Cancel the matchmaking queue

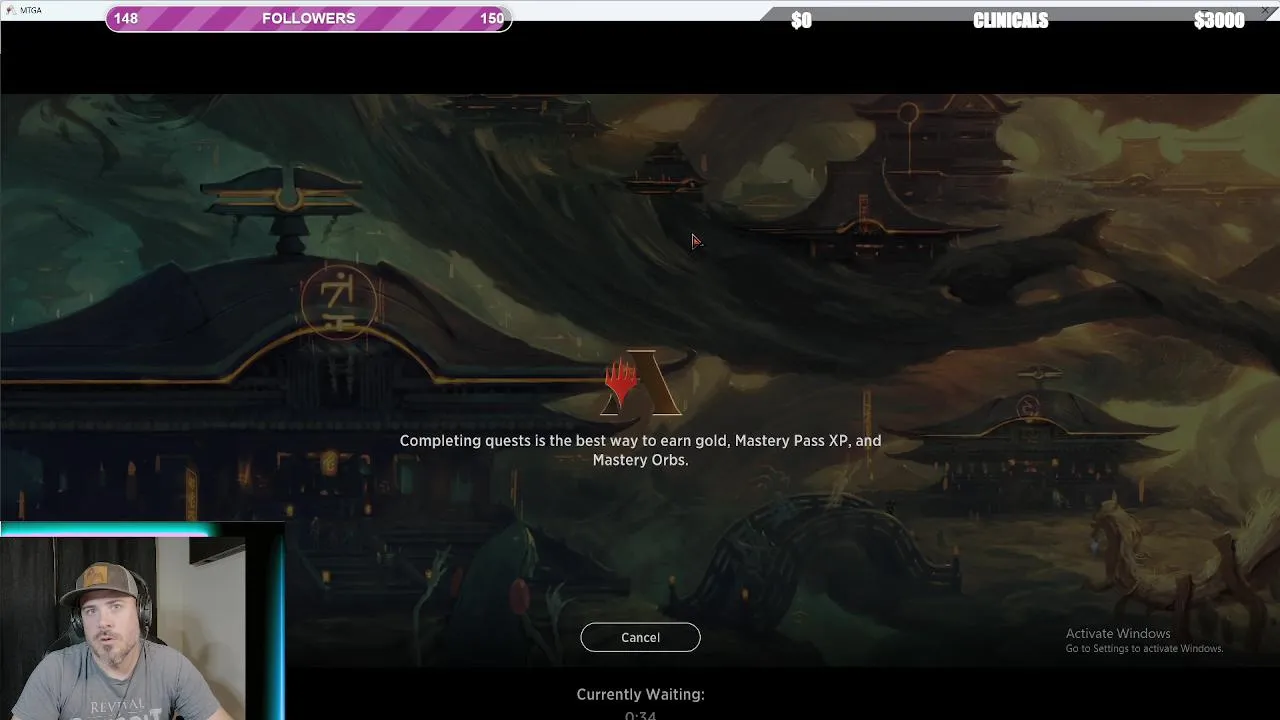(640, 637)
